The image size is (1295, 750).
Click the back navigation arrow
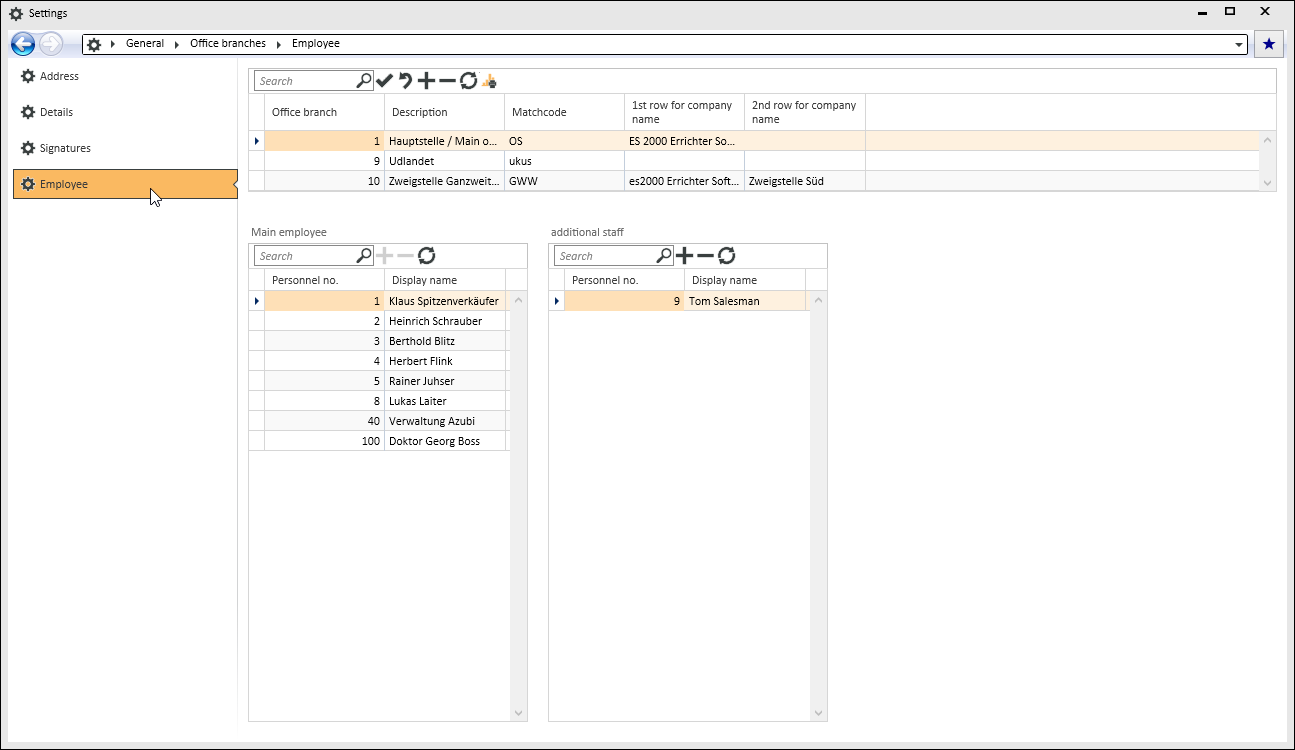(x=23, y=44)
